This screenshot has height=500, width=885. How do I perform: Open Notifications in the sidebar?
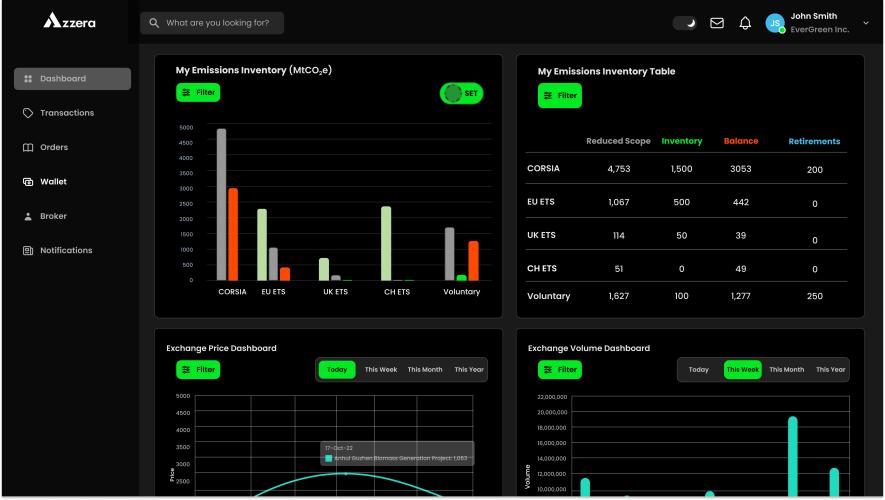coord(65,250)
